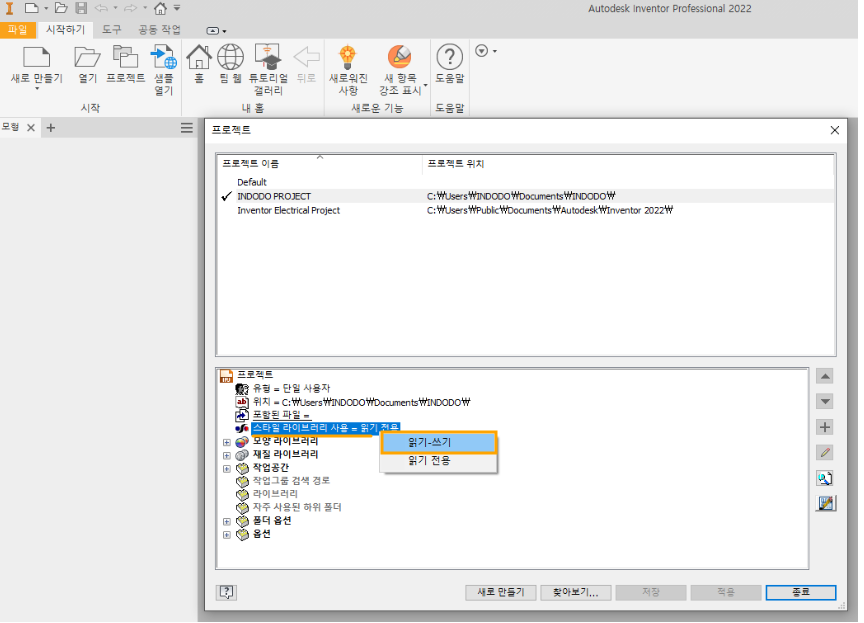This screenshot has width=864, height=623.
Task: Click the Open folder icon in quick access toolbar
Action: pos(61,8)
